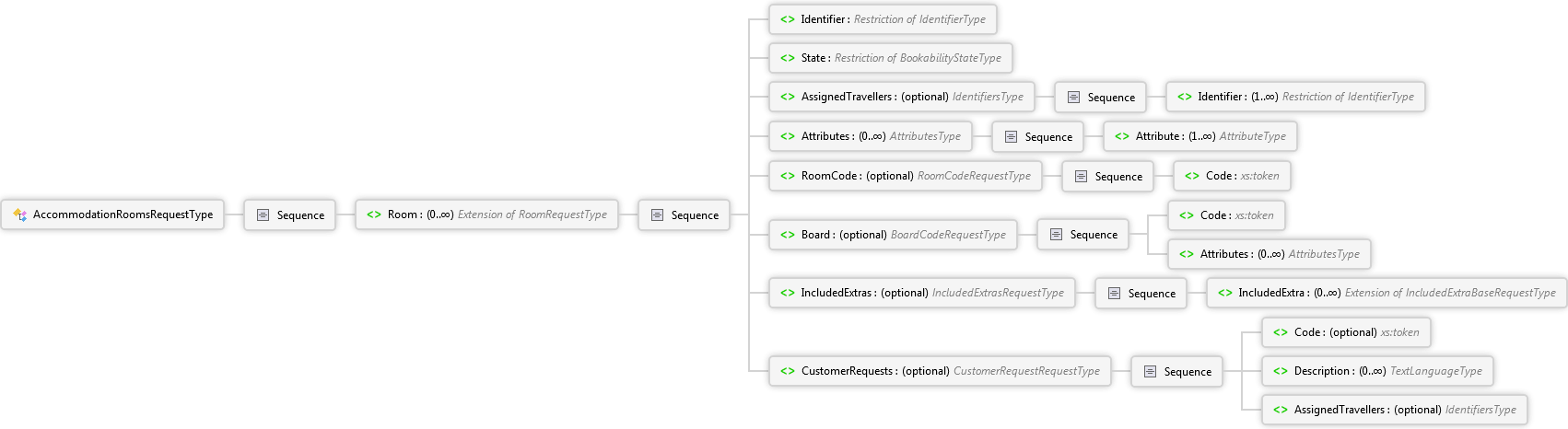Select the Attributes AttributesType node under Room
Screen dimensions: 1568x429
pos(870,136)
